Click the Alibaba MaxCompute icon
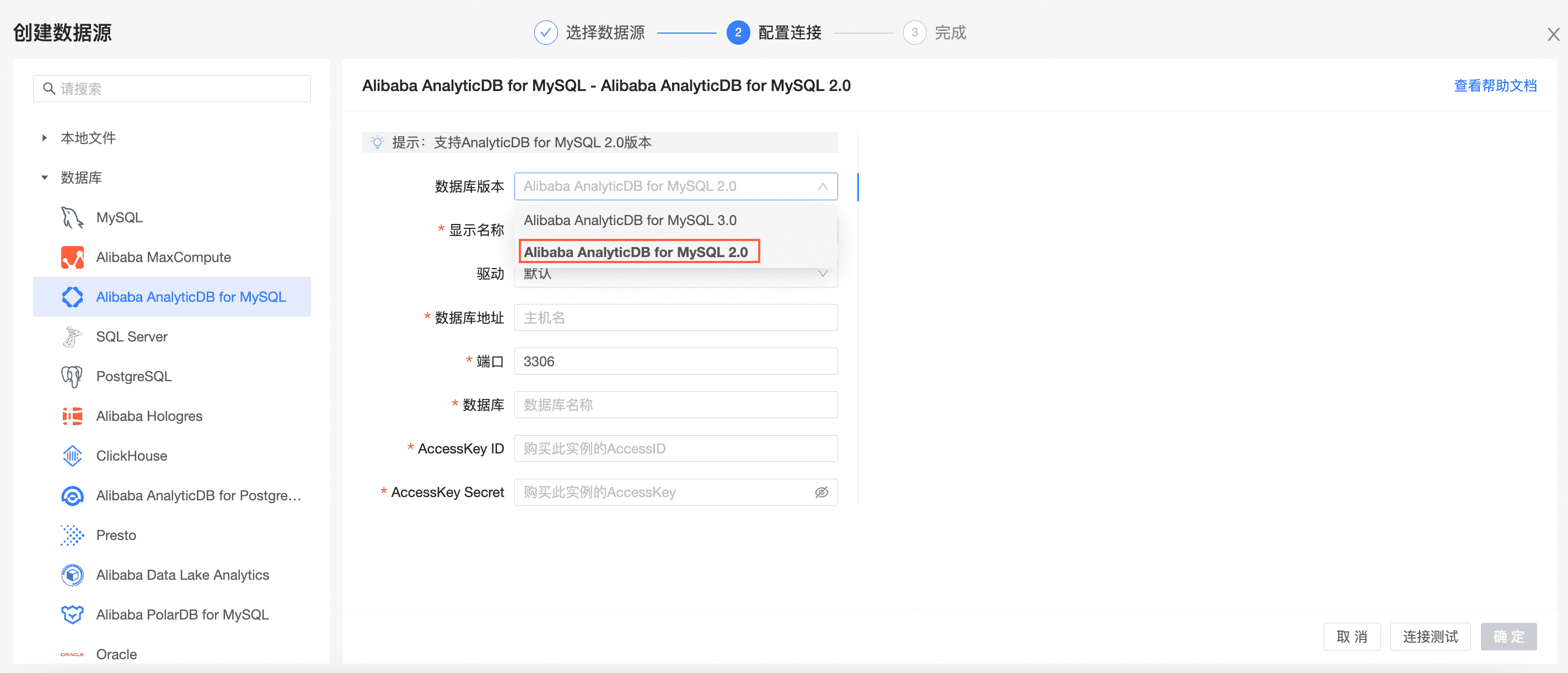 72,257
